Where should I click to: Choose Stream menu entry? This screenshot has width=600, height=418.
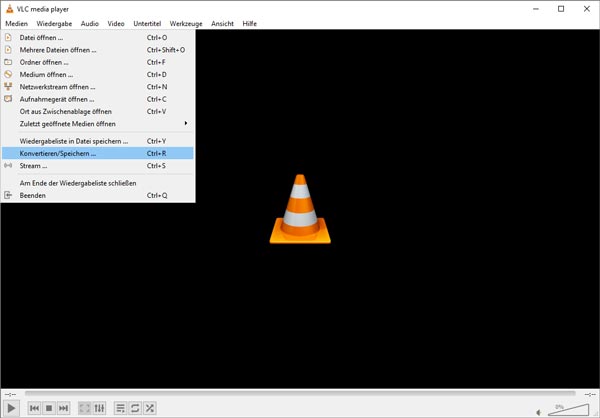pyautogui.click(x=98, y=166)
